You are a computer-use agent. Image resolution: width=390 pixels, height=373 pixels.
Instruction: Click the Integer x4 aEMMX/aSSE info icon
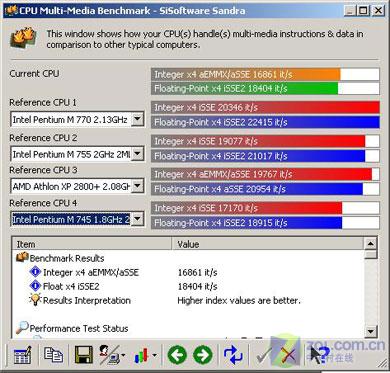click(x=35, y=272)
